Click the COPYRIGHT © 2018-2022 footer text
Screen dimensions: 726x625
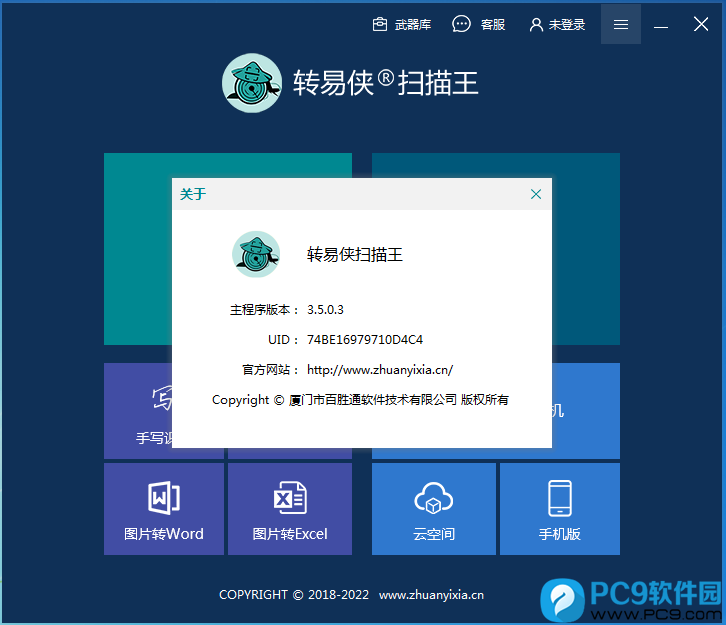[294, 595]
